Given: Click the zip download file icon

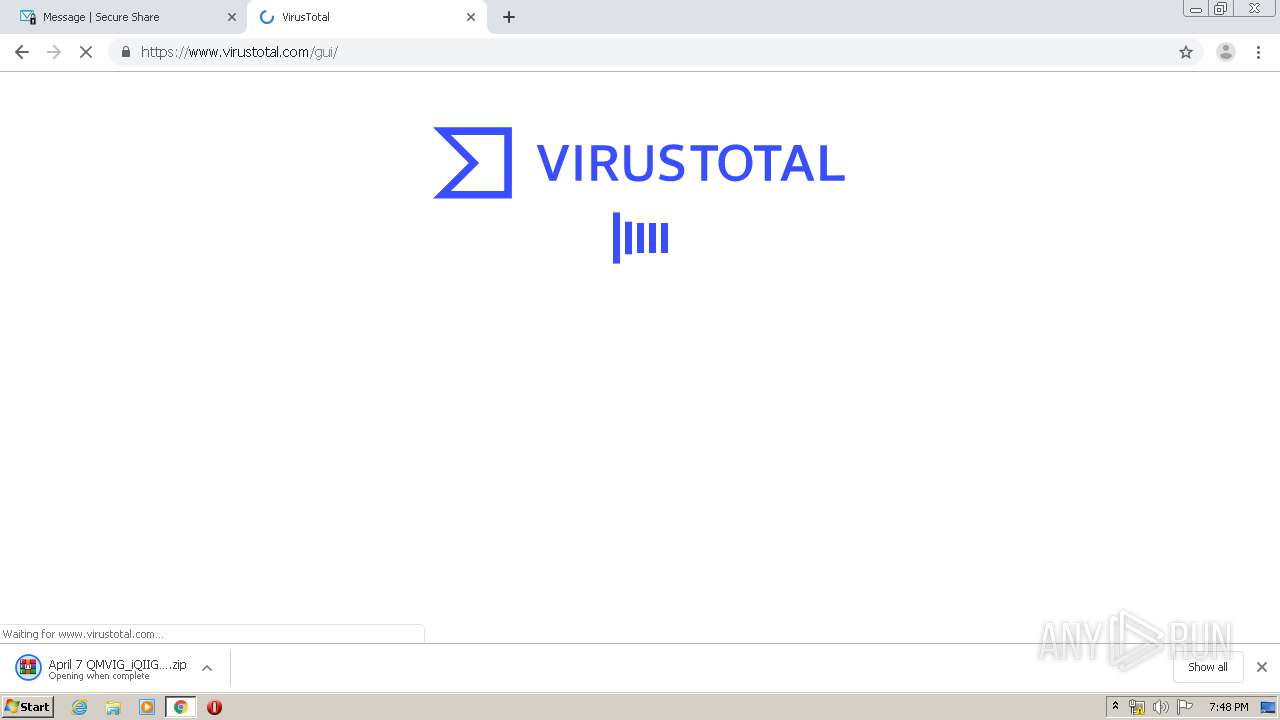Looking at the screenshot, I should 28,667.
